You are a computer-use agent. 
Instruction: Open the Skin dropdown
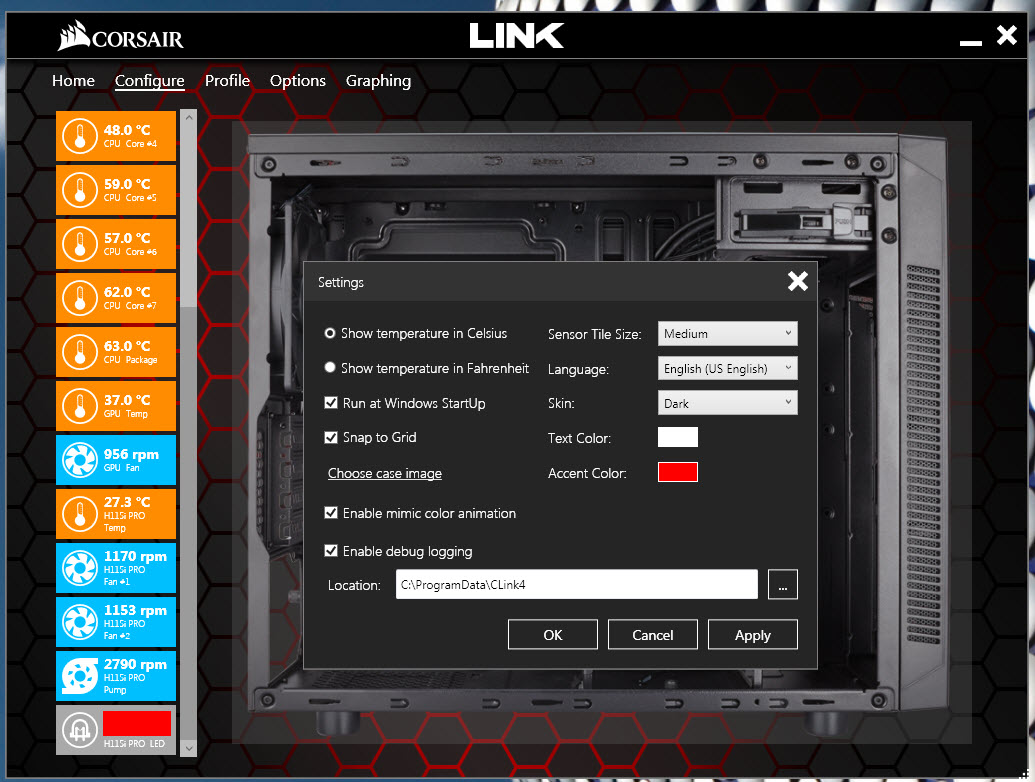727,403
